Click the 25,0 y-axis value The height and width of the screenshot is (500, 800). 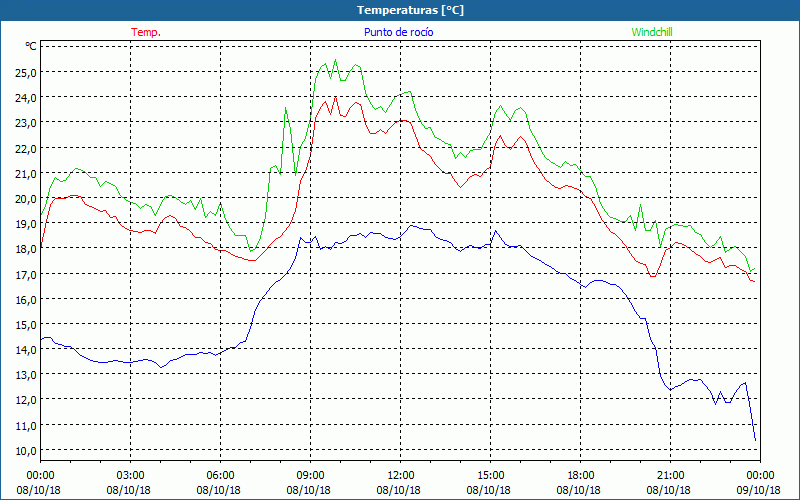point(26,72)
